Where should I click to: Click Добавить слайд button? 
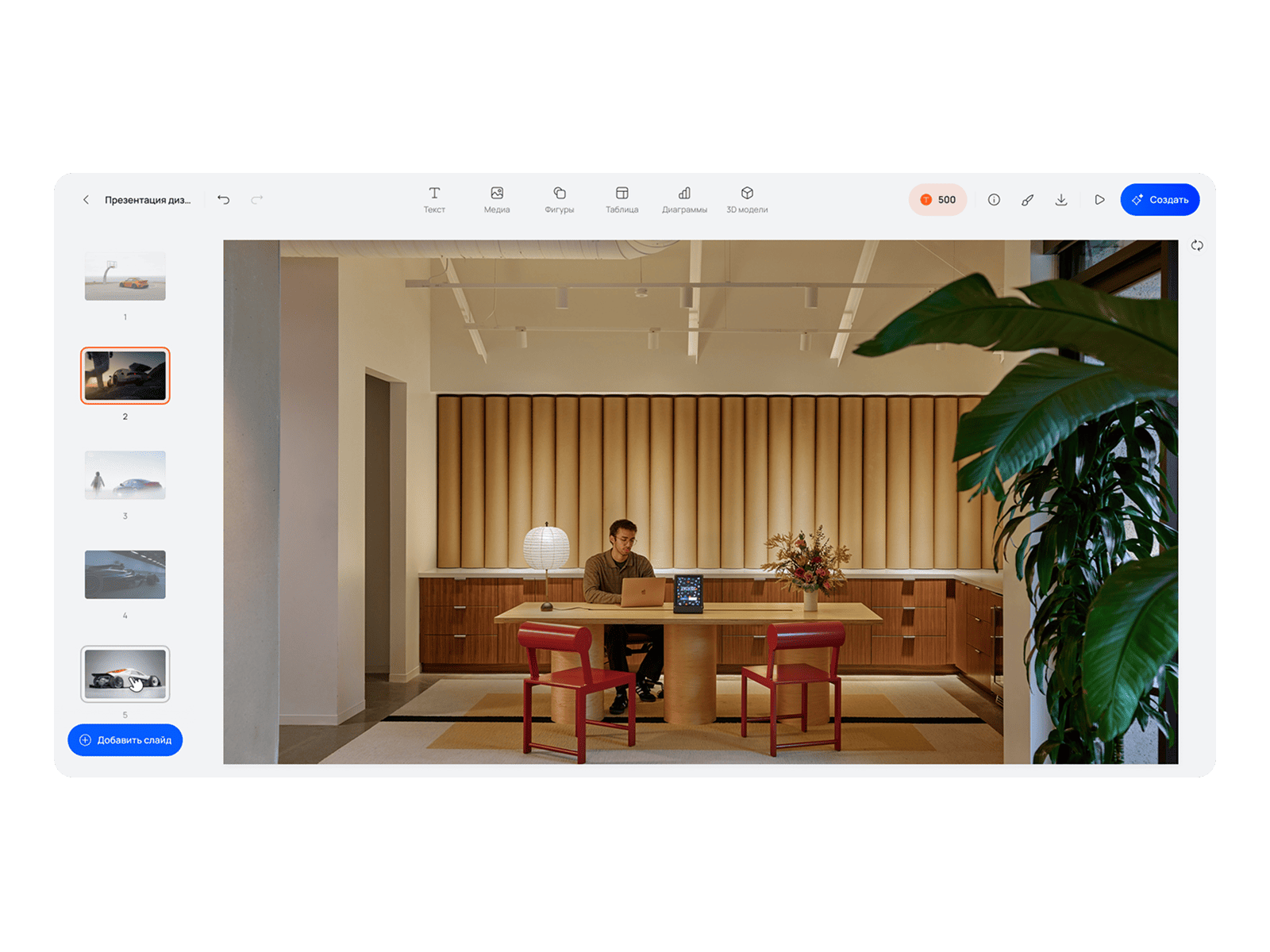pos(125,740)
